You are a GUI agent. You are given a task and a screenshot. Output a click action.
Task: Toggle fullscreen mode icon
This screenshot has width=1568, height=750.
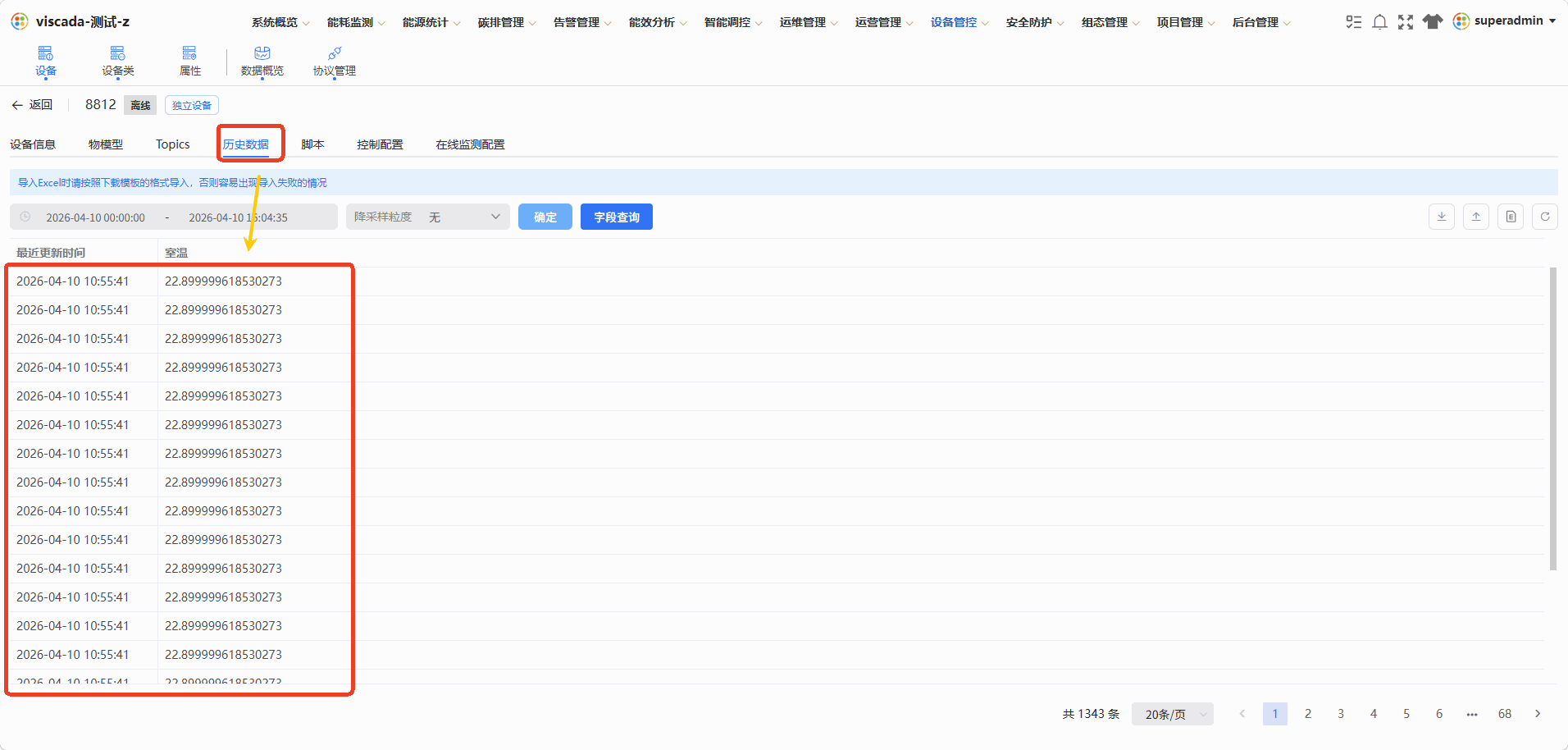1406,22
